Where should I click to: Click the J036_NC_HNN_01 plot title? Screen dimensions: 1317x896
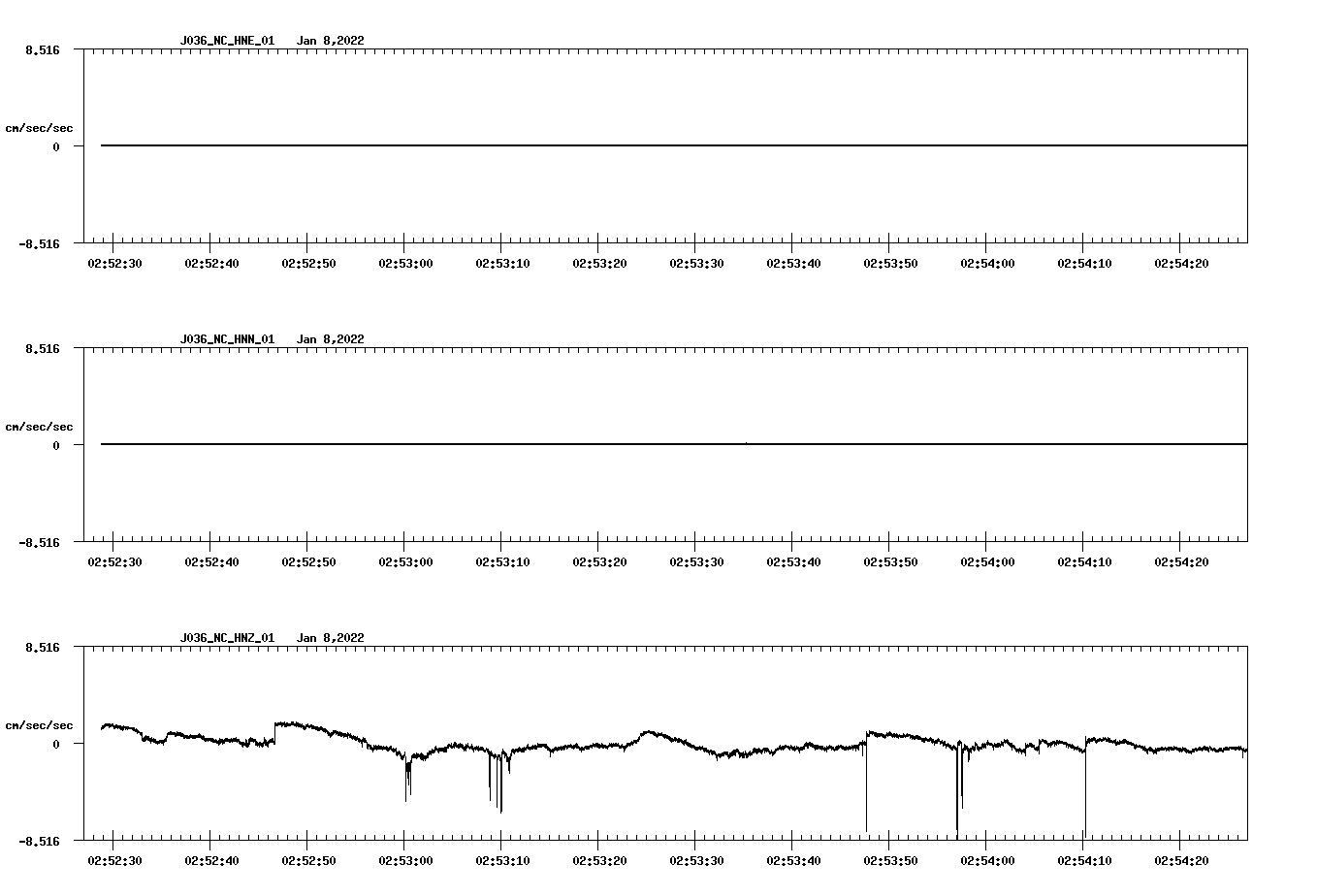click(x=227, y=339)
